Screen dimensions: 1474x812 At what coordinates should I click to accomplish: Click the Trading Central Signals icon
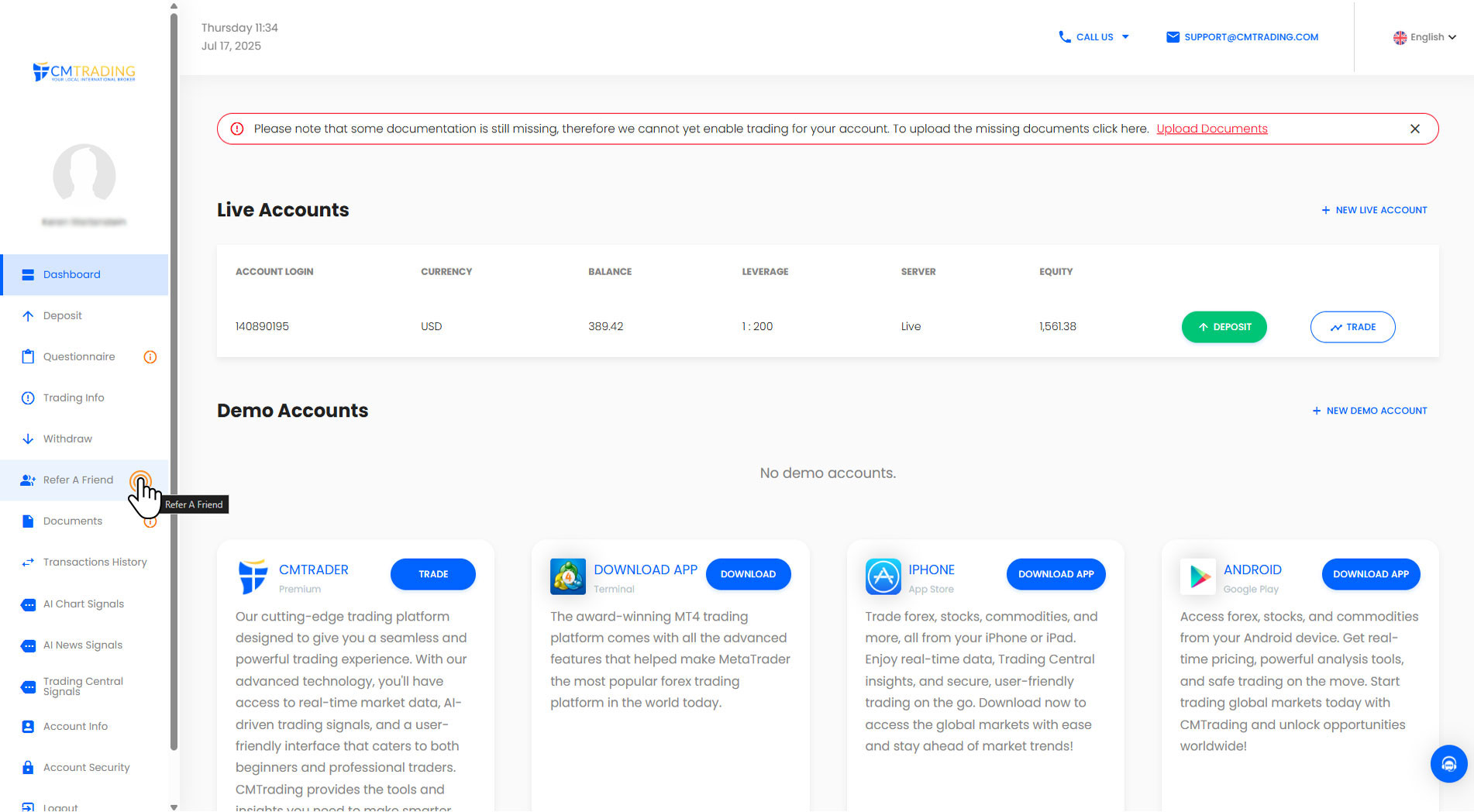tap(28, 687)
